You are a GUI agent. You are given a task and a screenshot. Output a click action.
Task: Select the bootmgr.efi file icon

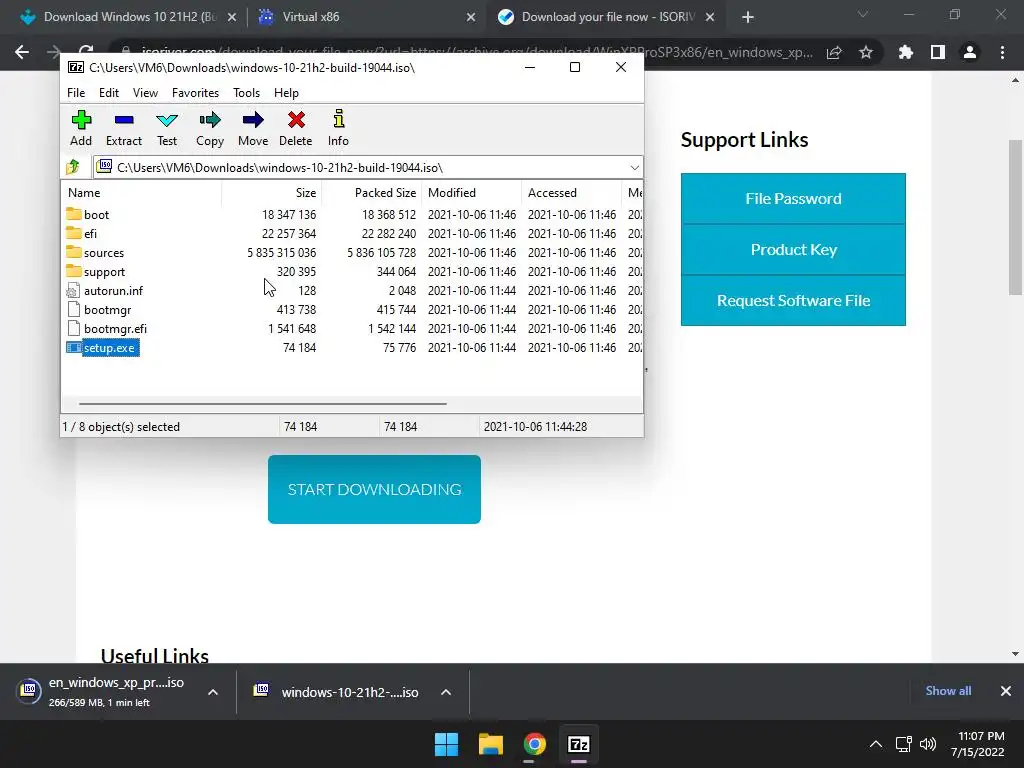74,328
